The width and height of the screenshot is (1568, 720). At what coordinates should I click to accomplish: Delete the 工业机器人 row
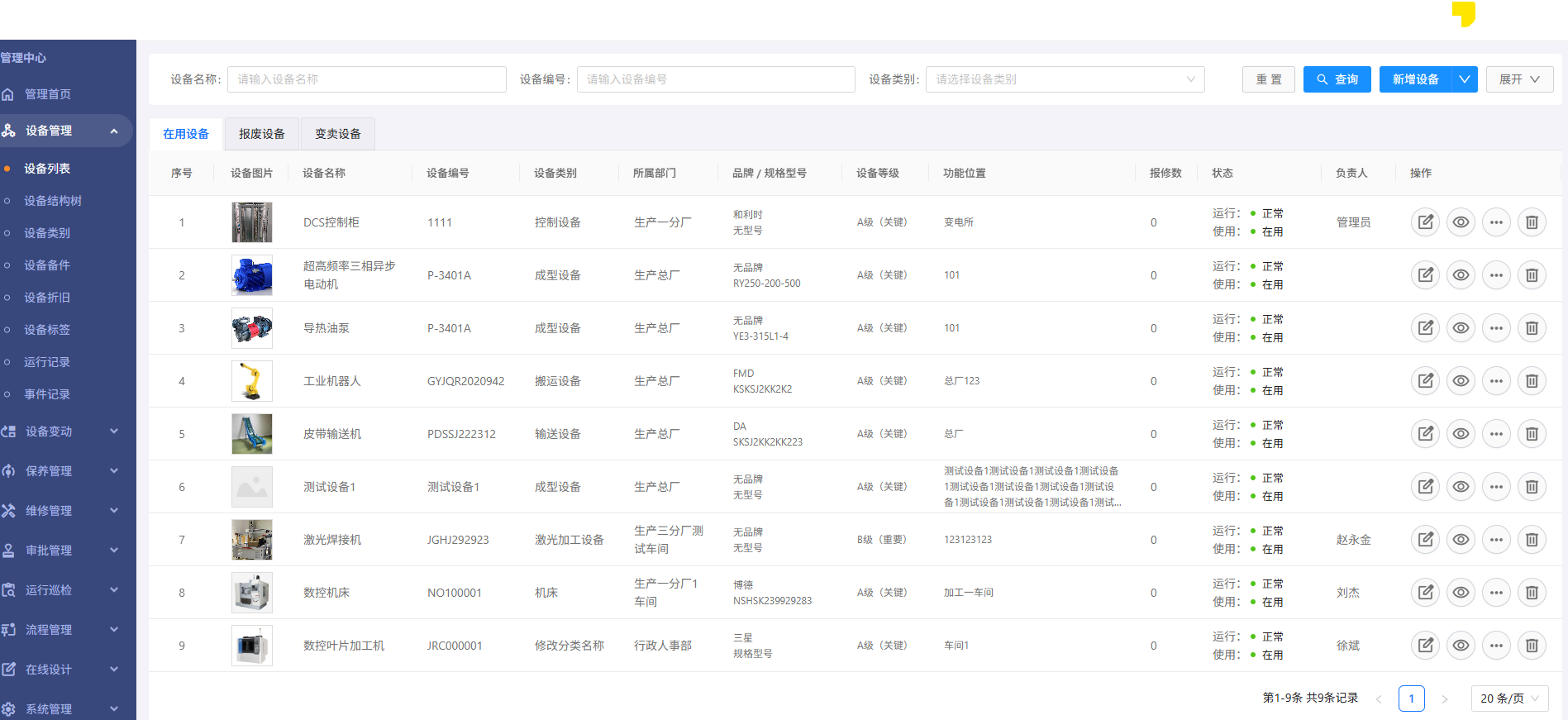(1532, 381)
